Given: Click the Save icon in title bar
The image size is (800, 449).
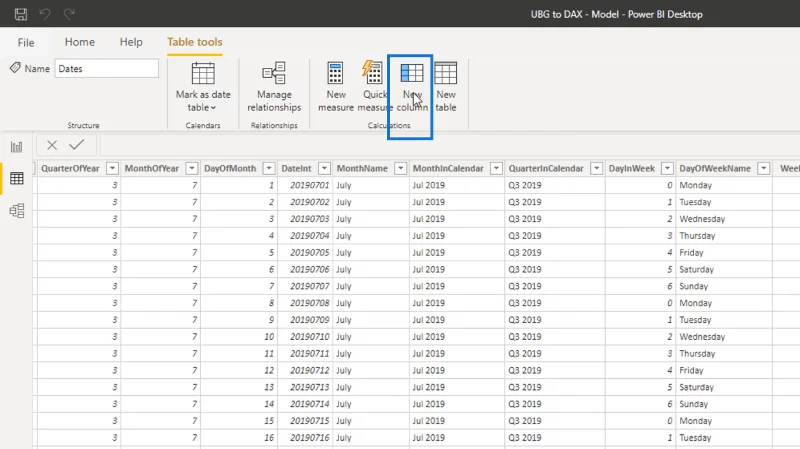Looking at the screenshot, I should [x=21, y=14].
